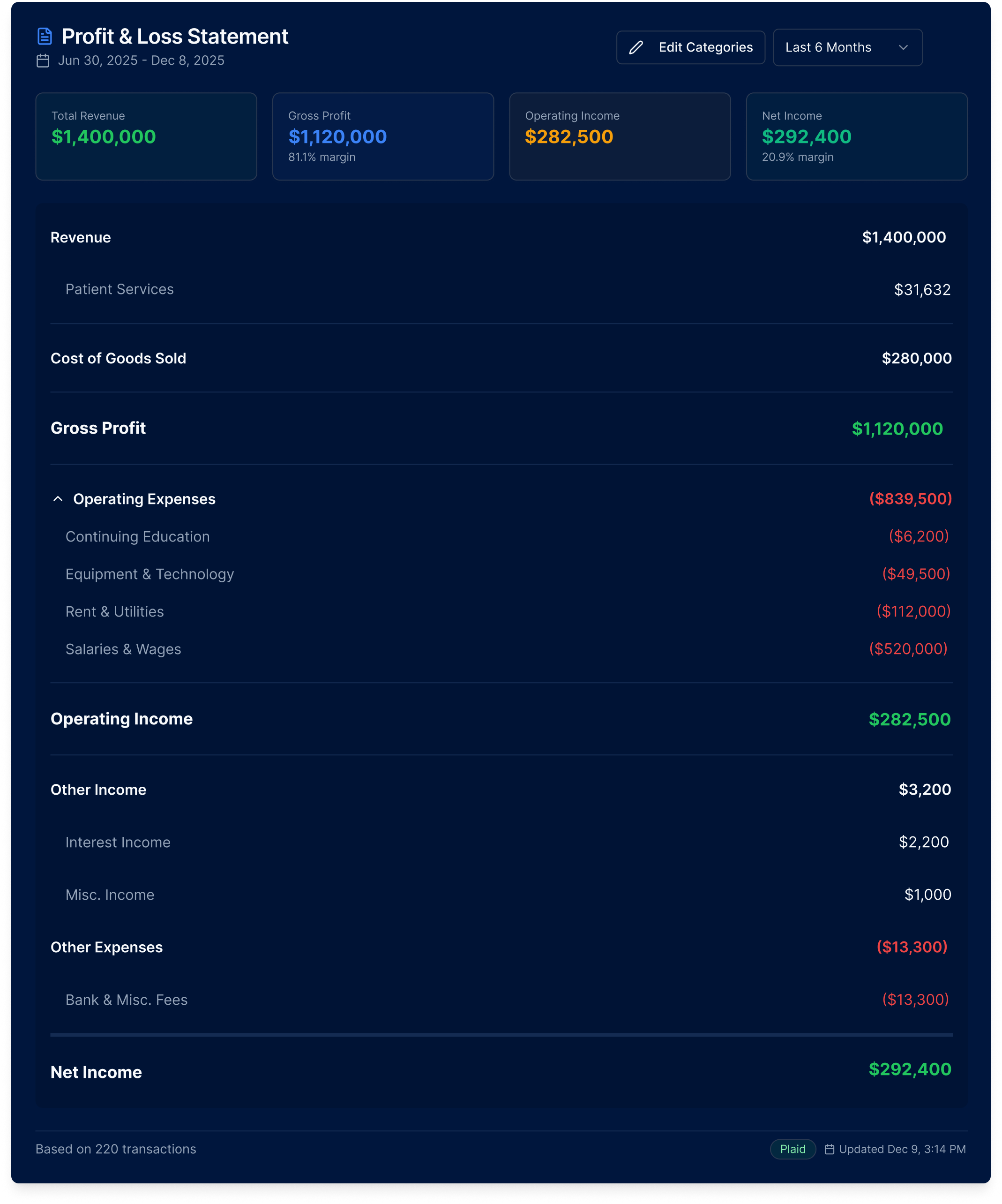Select the Net Income summary card
This screenshot has height=1204, width=1002.
tap(856, 136)
